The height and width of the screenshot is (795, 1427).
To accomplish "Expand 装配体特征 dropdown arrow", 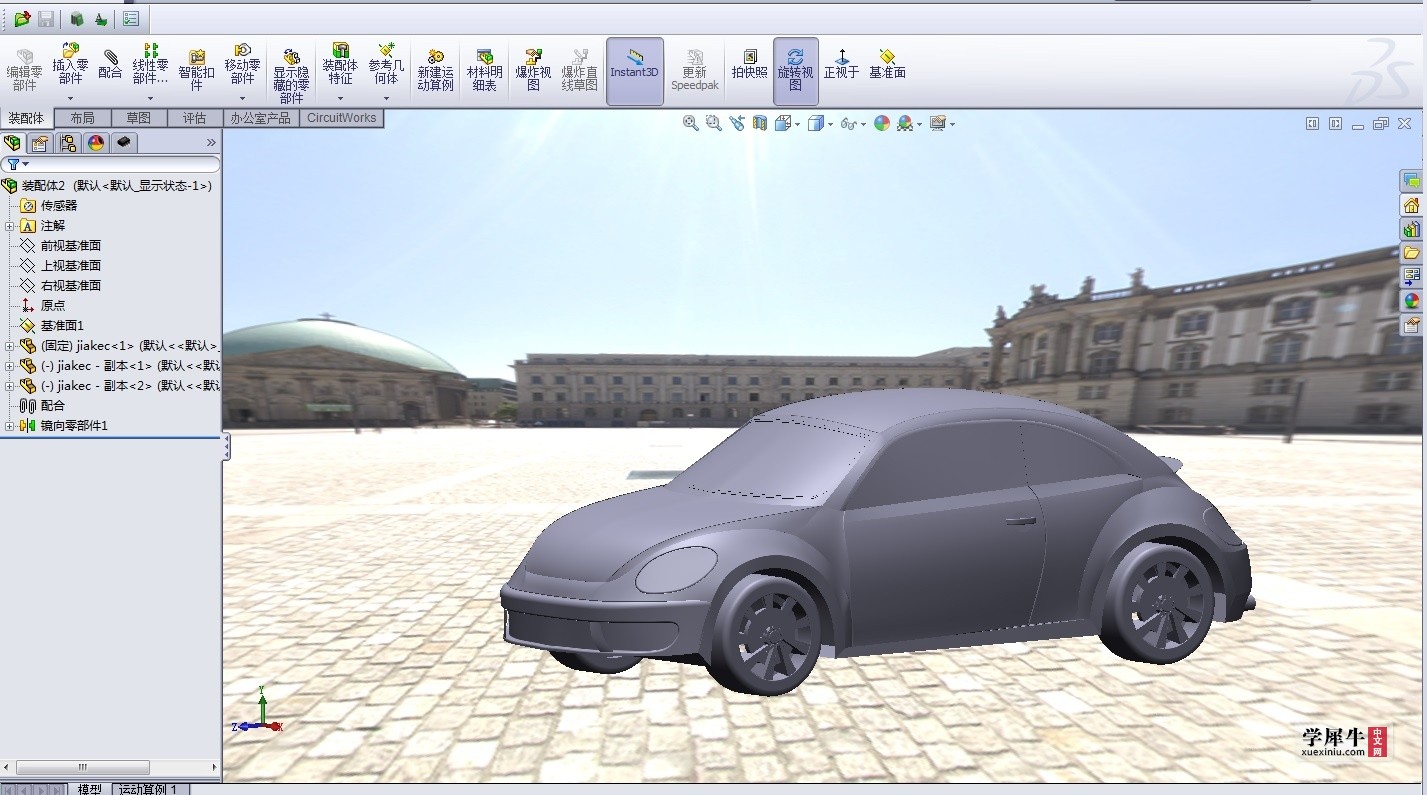I will tap(340, 98).
